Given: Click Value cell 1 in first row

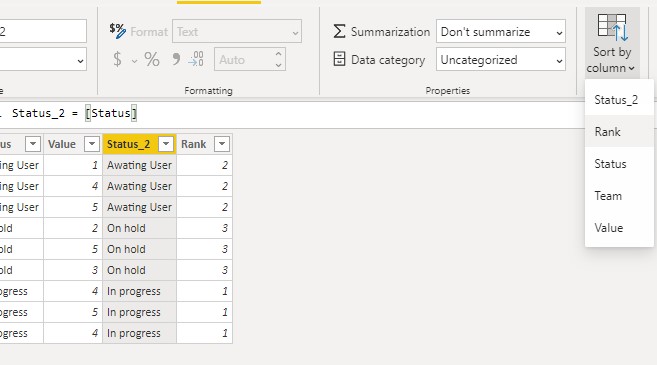Looking at the screenshot, I should click(73, 165).
